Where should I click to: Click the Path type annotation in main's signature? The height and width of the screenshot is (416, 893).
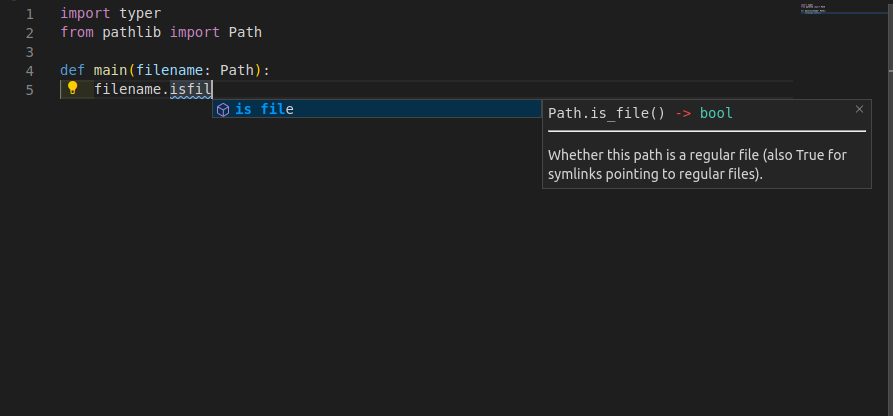tap(236, 71)
